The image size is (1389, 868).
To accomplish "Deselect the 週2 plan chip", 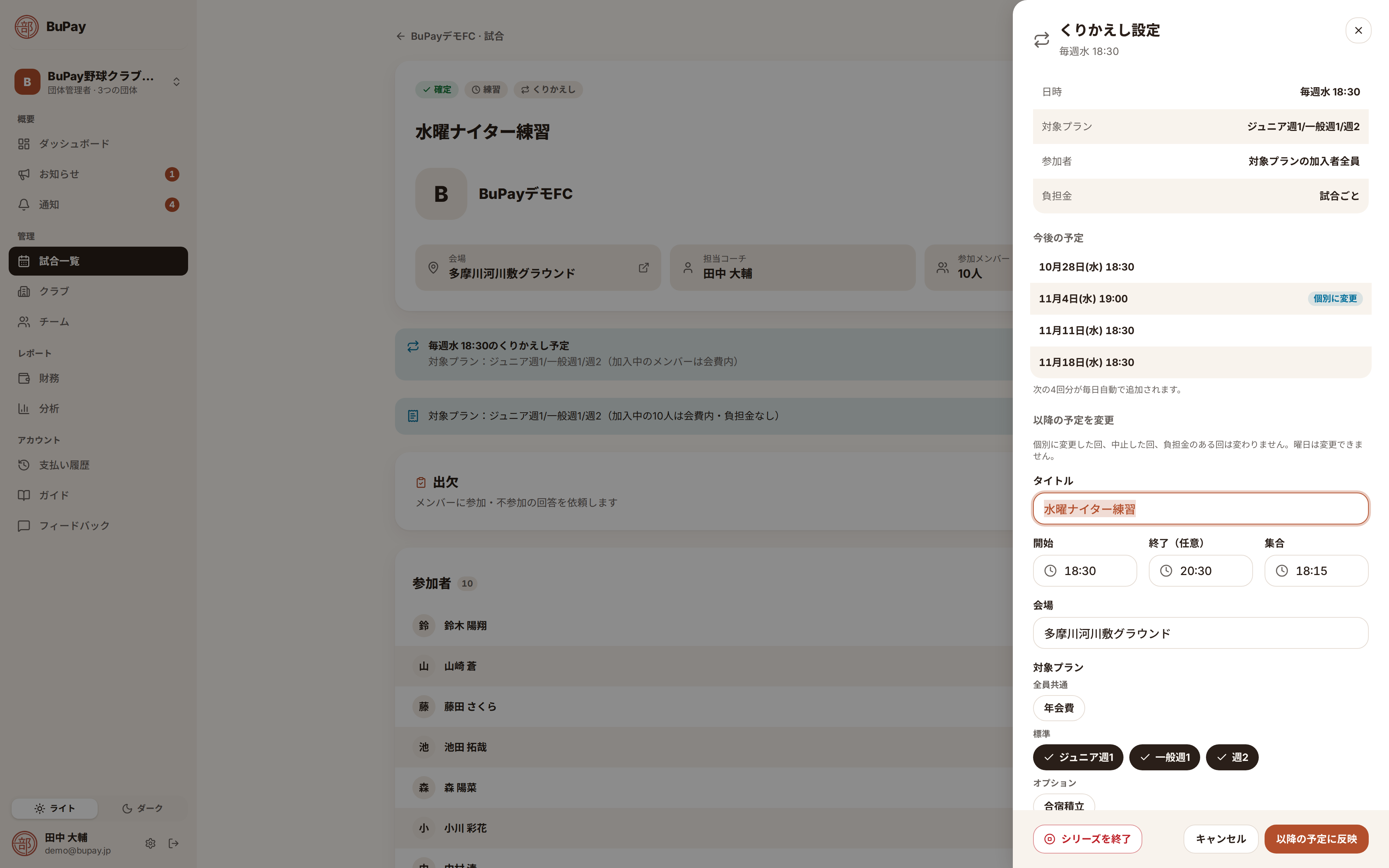I will tap(1232, 757).
